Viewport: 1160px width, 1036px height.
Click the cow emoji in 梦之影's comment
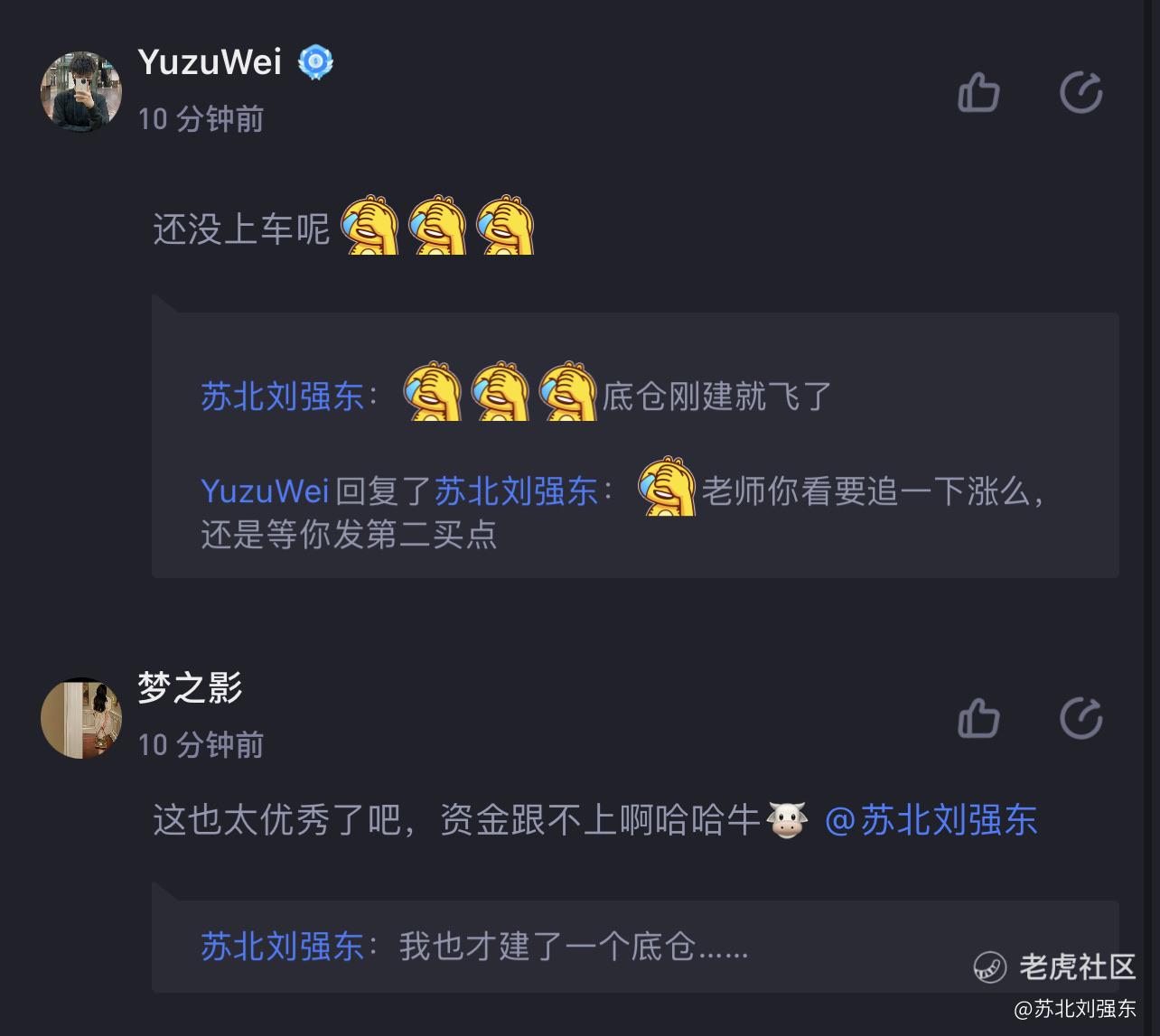point(786,820)
